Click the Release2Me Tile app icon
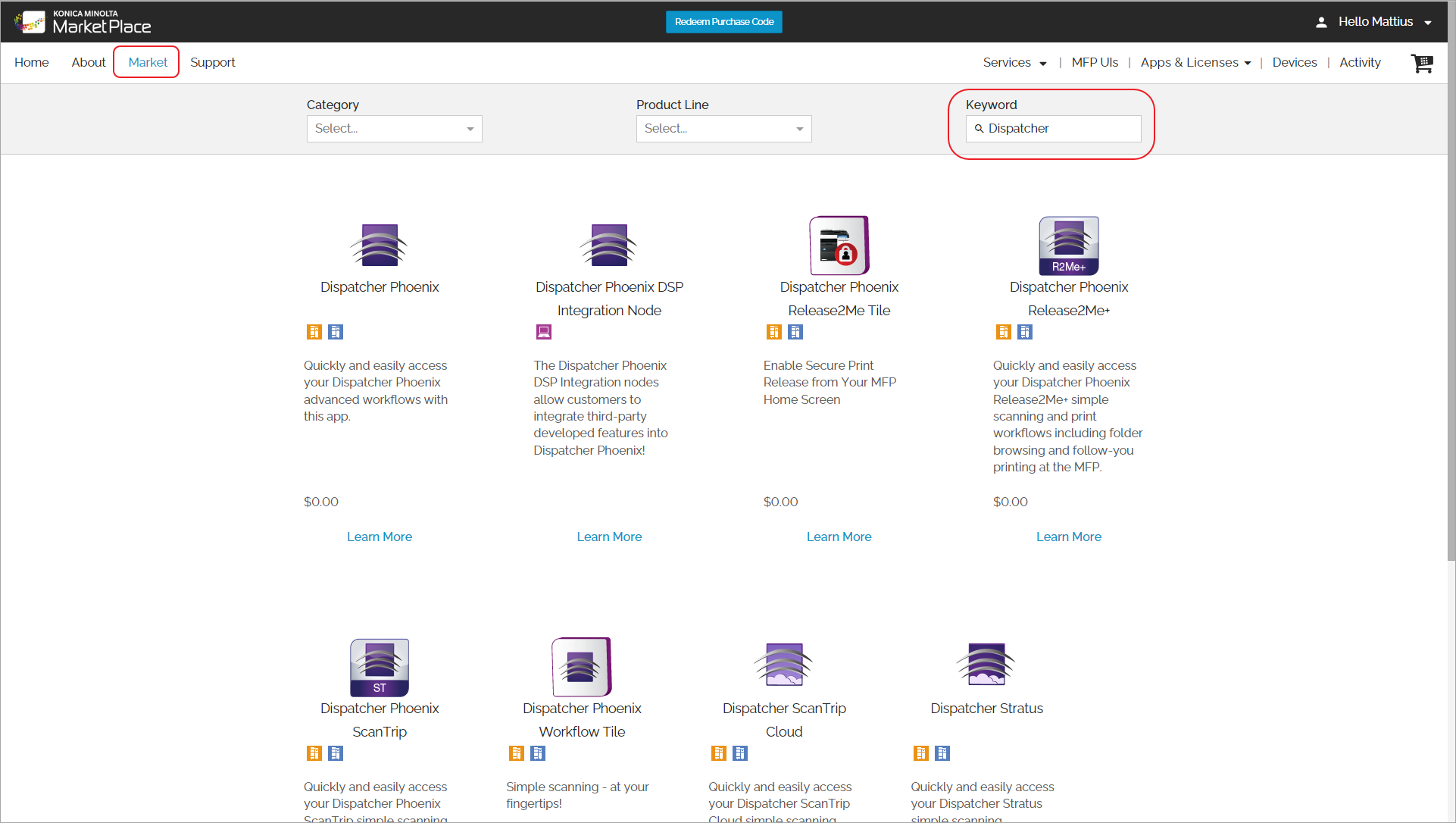The image size is (1456, 823). (x=839, y=246)
